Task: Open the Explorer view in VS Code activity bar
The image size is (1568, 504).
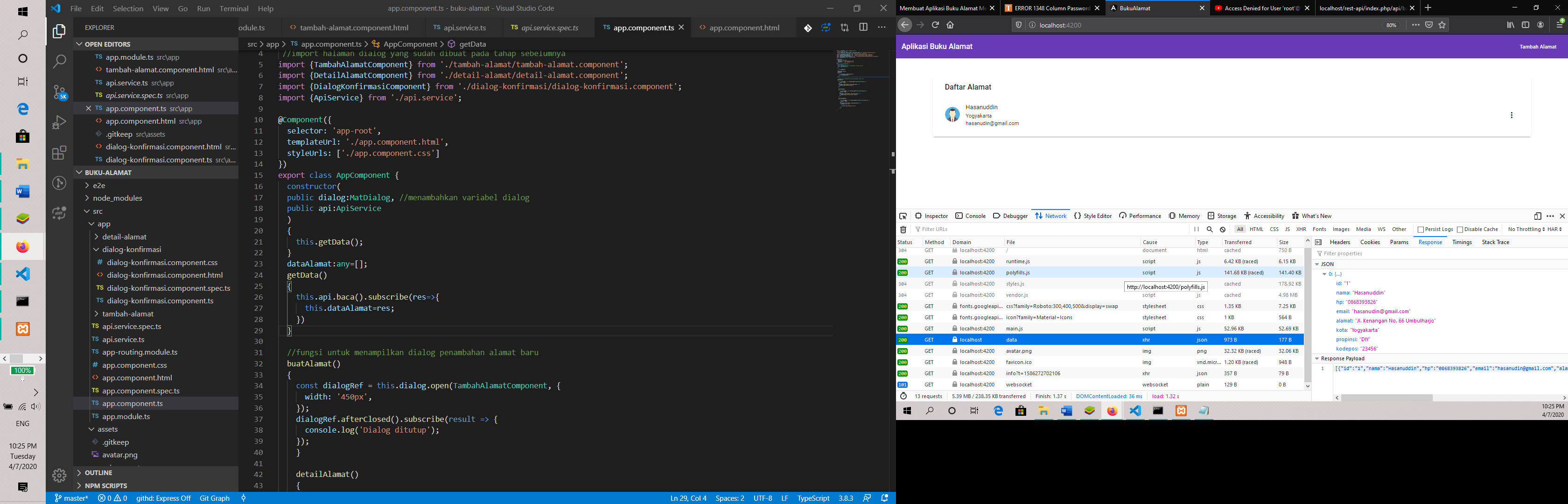Action: pyautogui.click(x=59, y=32)
